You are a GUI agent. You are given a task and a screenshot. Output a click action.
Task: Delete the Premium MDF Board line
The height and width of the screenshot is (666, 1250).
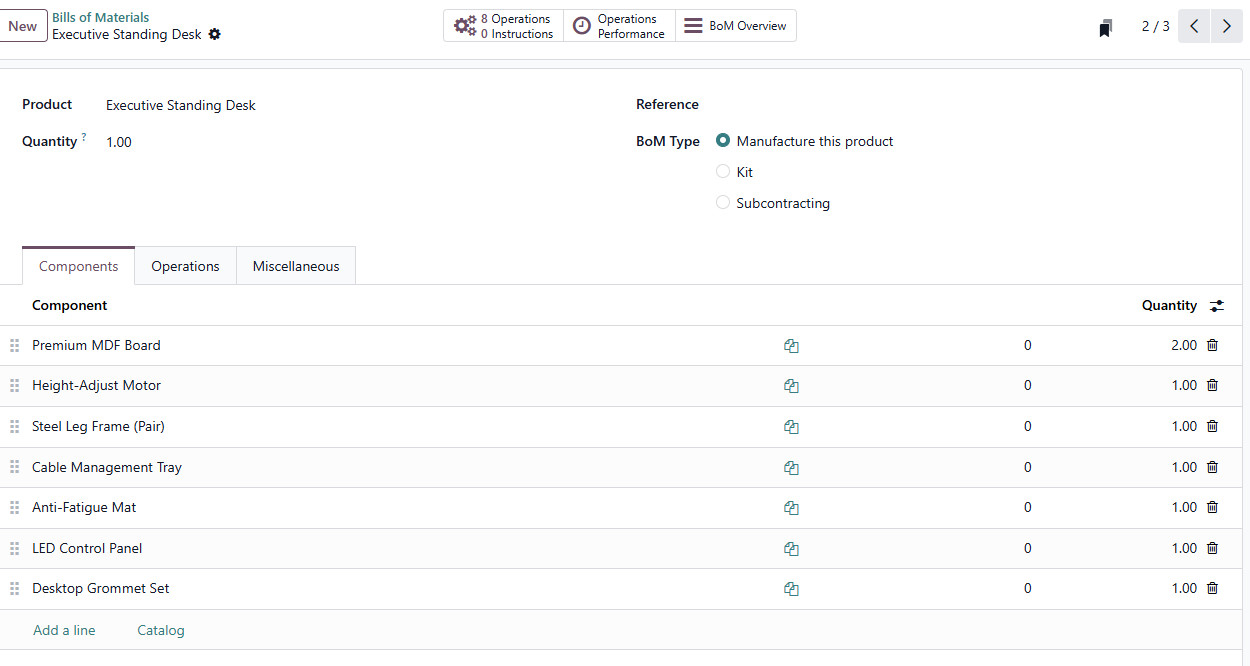[x=1212, y=345]
